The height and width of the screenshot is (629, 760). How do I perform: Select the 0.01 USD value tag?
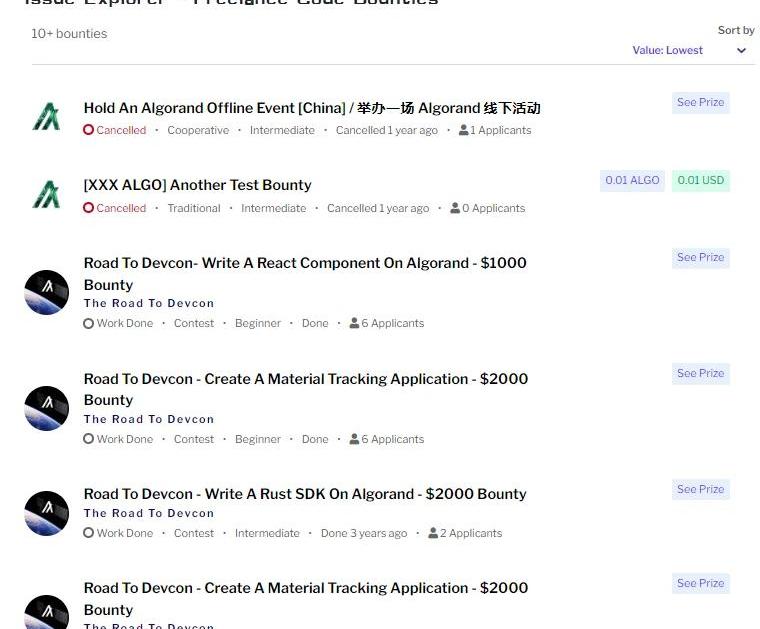[700, 181]
